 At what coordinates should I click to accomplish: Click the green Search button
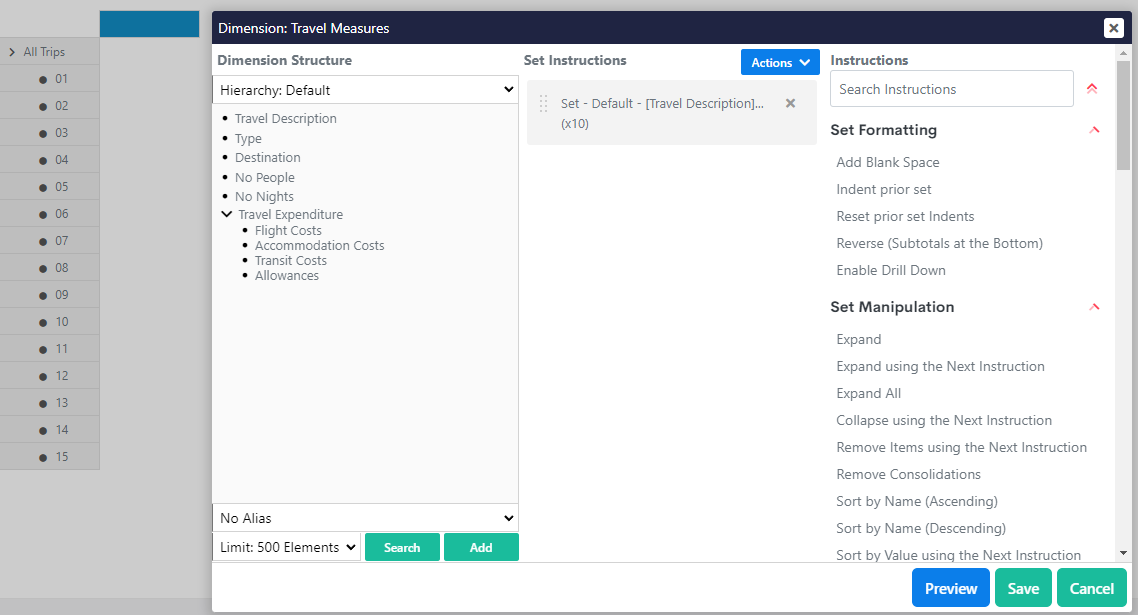coord(402,547)
